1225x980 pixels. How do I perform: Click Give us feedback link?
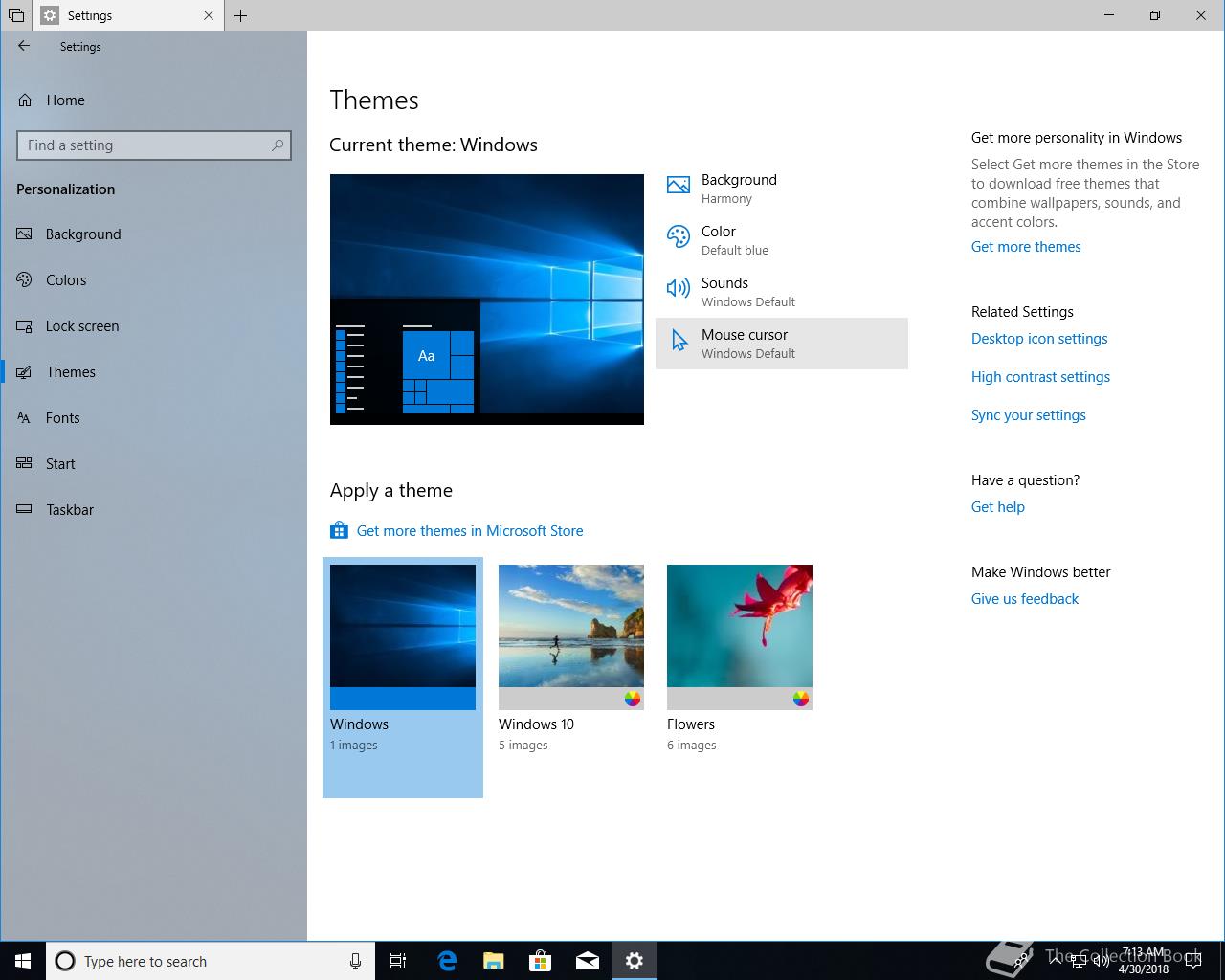1025,599
